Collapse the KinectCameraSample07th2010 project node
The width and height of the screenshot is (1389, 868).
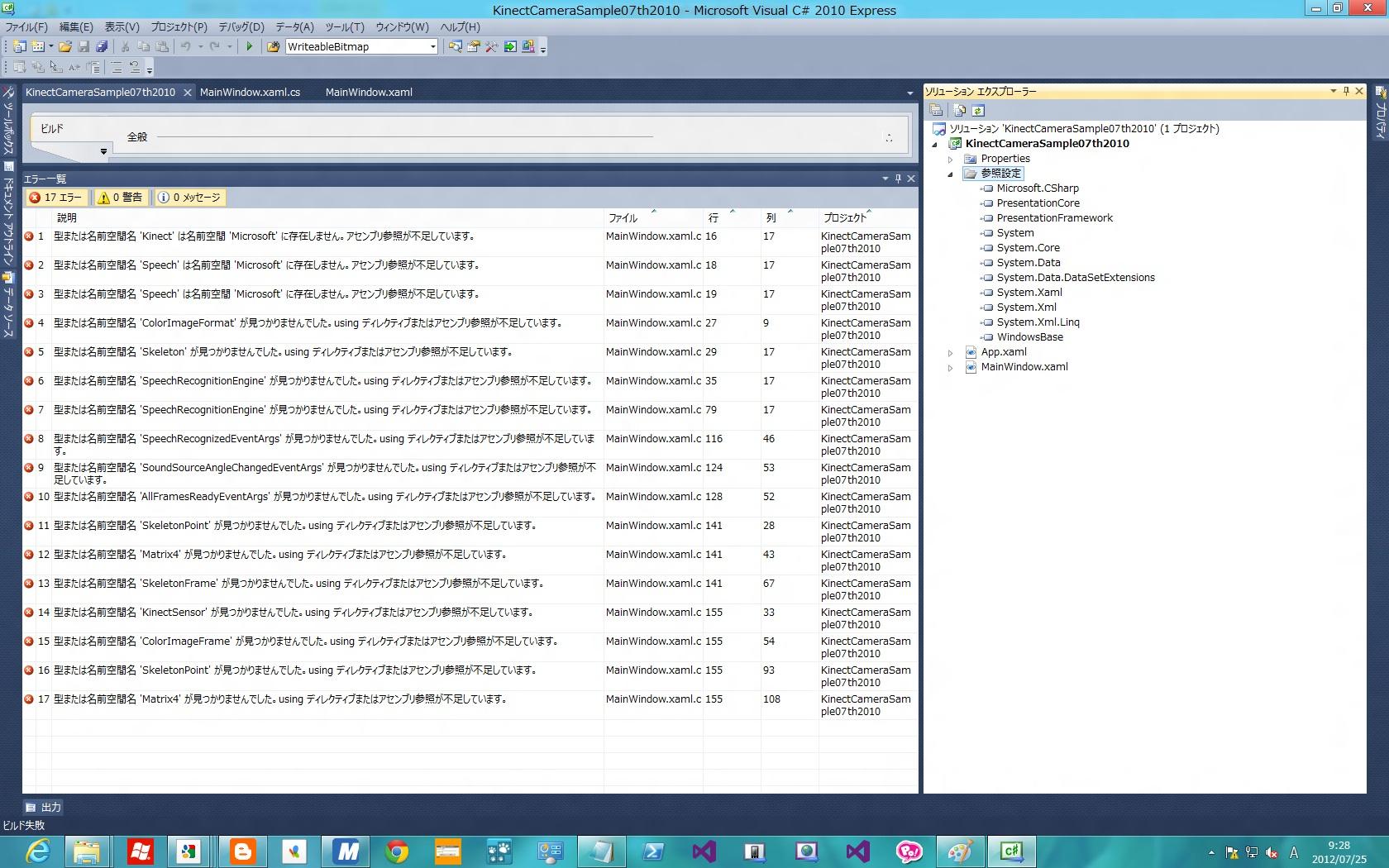click(935, 144)
